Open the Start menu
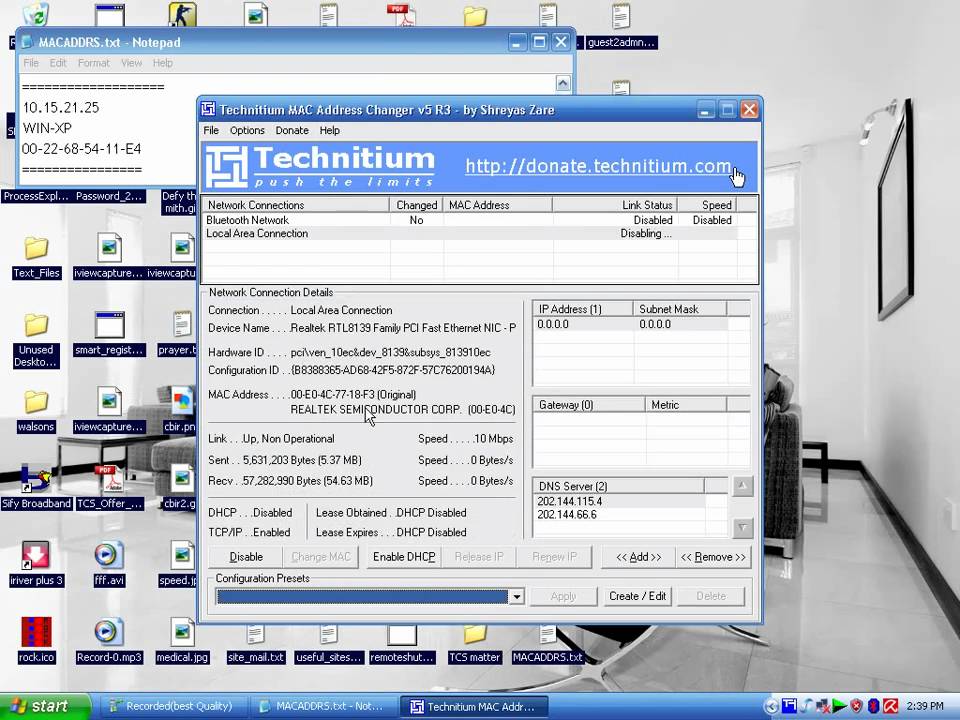This screenshot has height=720, width=960. point(45,706)
